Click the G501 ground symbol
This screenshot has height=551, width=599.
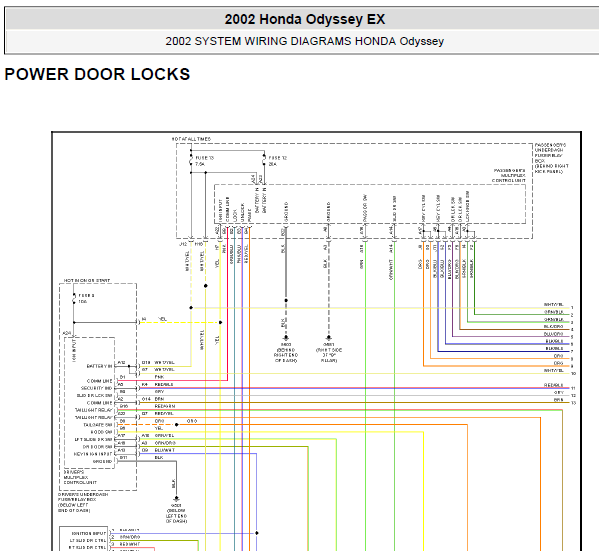click(176, 499)
